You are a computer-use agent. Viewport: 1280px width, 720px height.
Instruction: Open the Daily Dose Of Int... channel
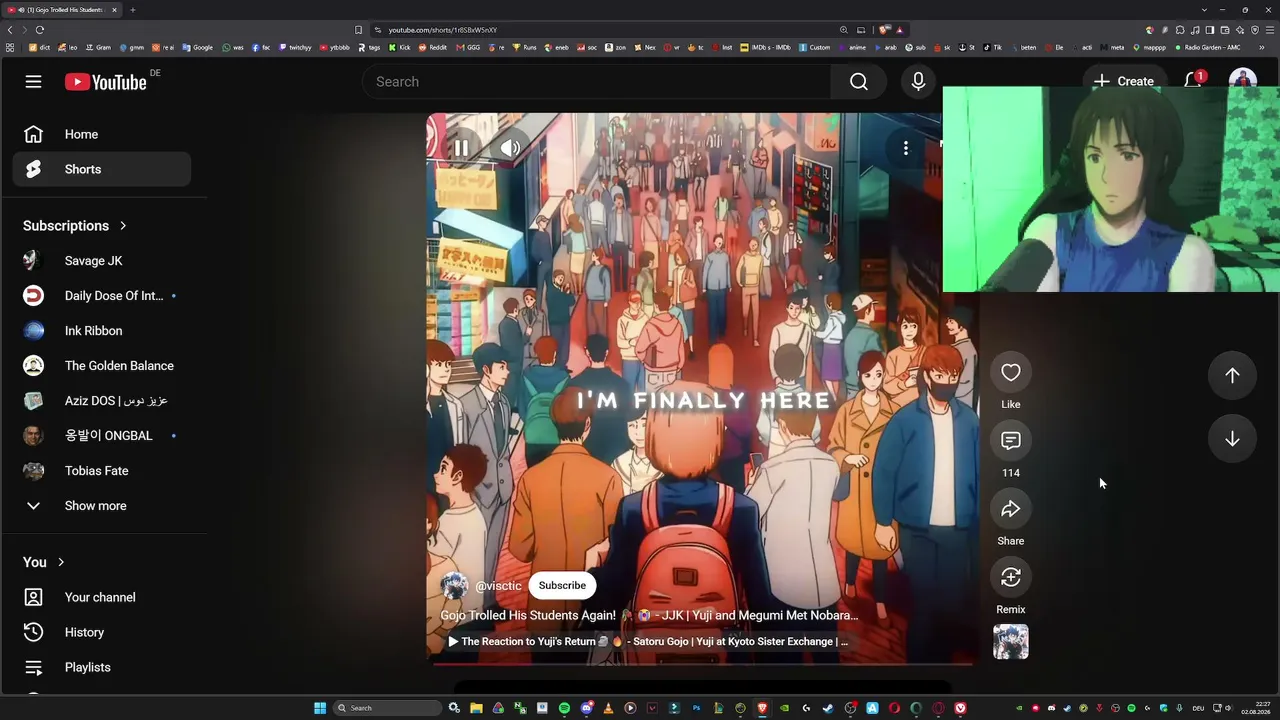(x=102, y=296)
